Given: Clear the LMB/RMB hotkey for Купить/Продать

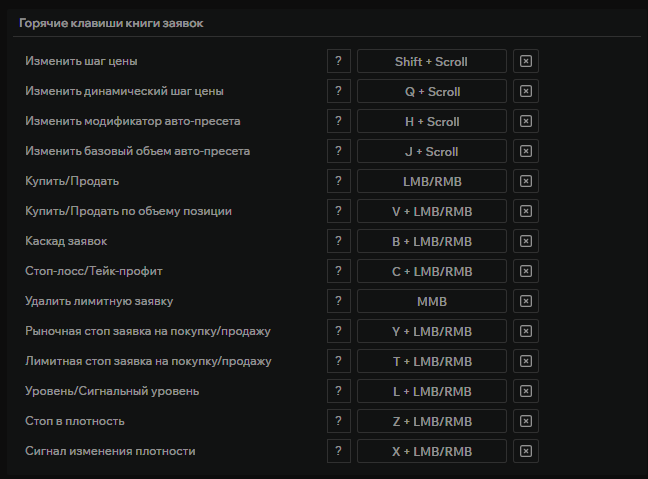Looking at the screenshot, I should pos(526,181).
